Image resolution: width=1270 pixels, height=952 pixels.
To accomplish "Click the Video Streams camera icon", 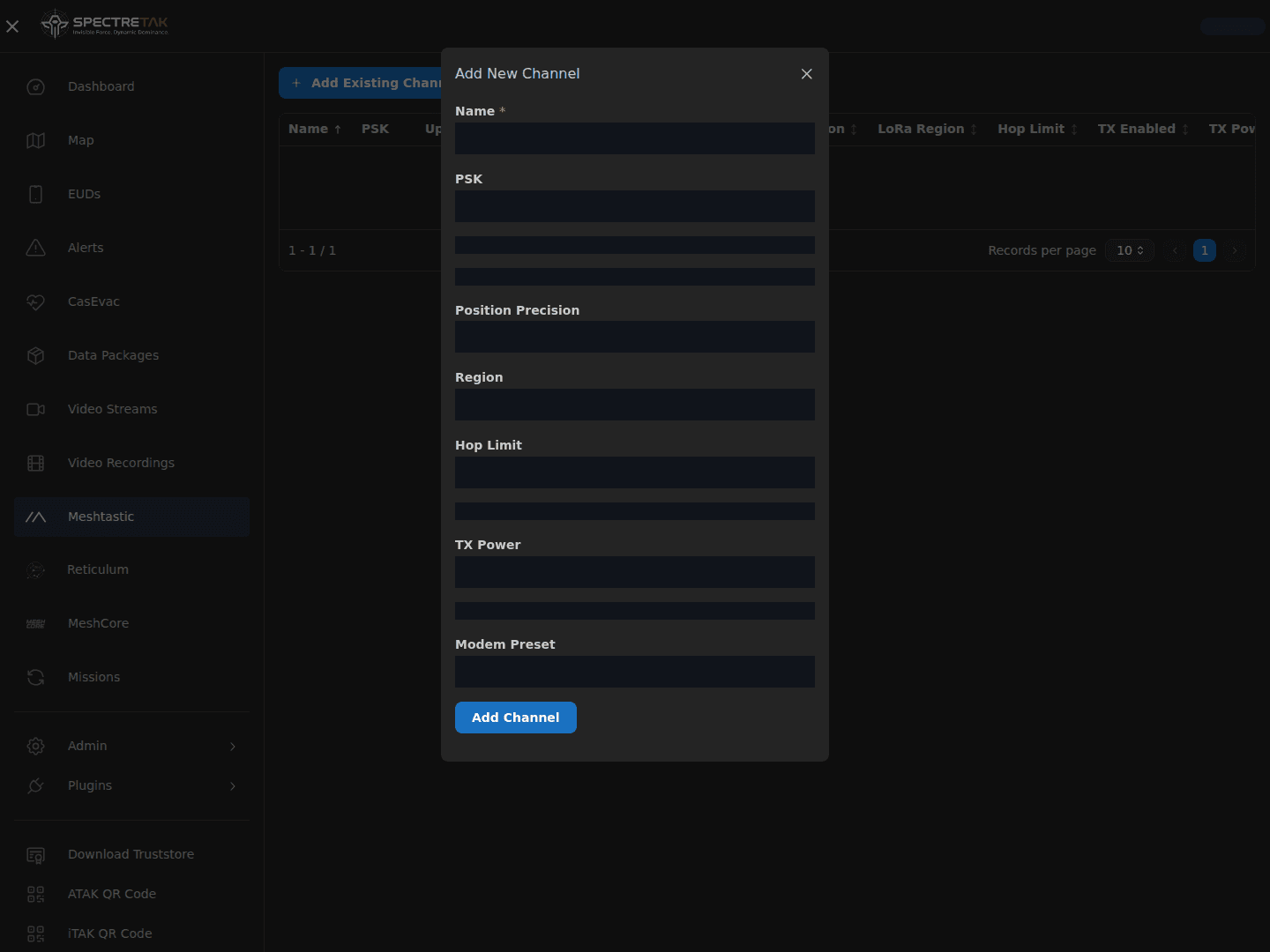I will pos(36,409).
